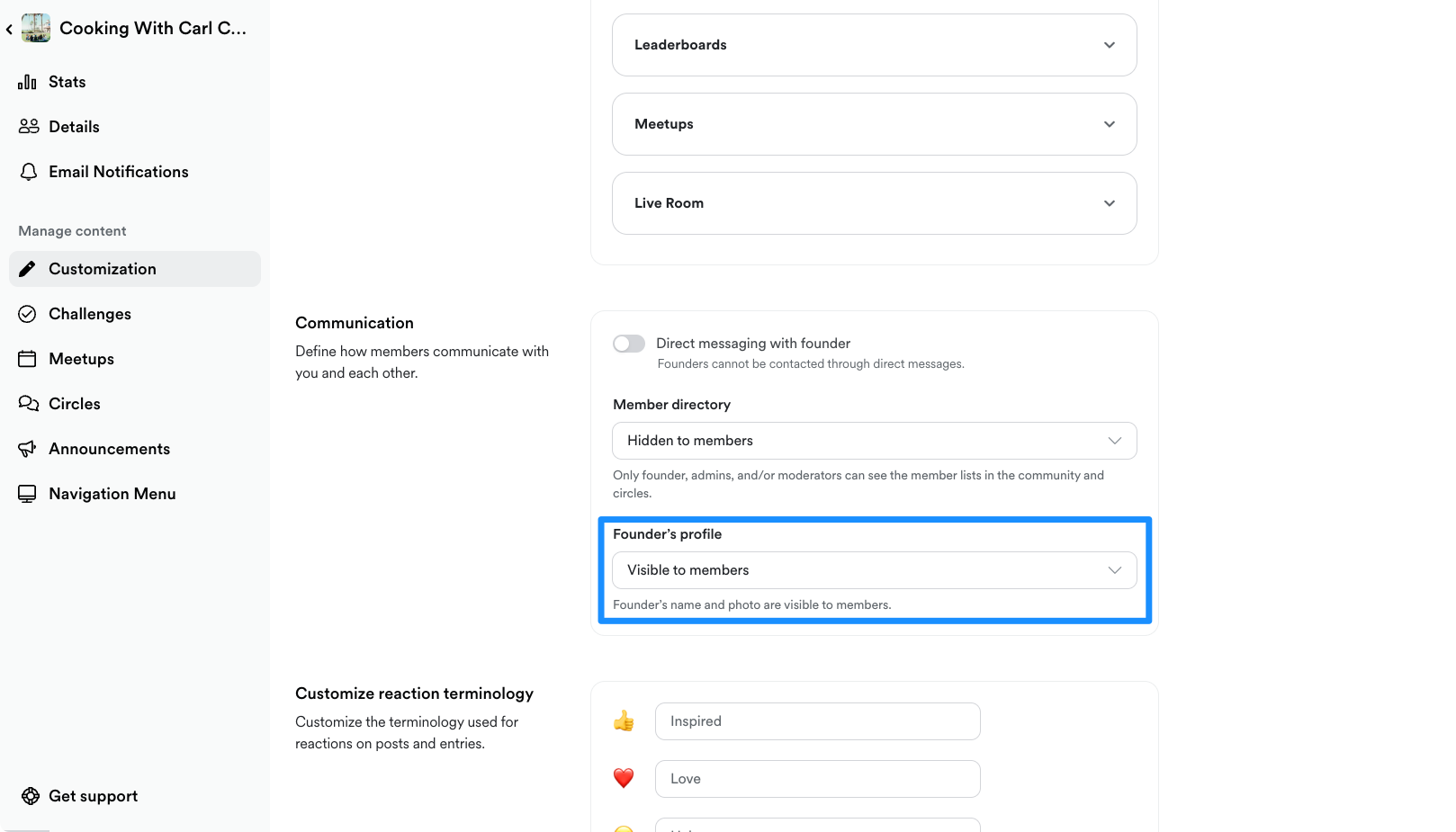Viewport: 1456px width, 832px height.
Task: Enable direct messaging with founder toggle
Action: point(629,344)
